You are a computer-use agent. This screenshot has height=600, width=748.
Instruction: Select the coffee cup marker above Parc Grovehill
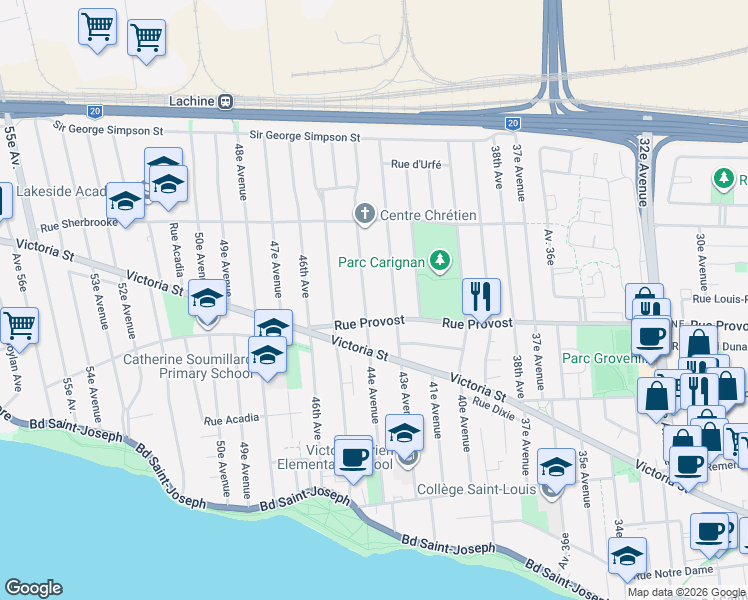(651, 339)
